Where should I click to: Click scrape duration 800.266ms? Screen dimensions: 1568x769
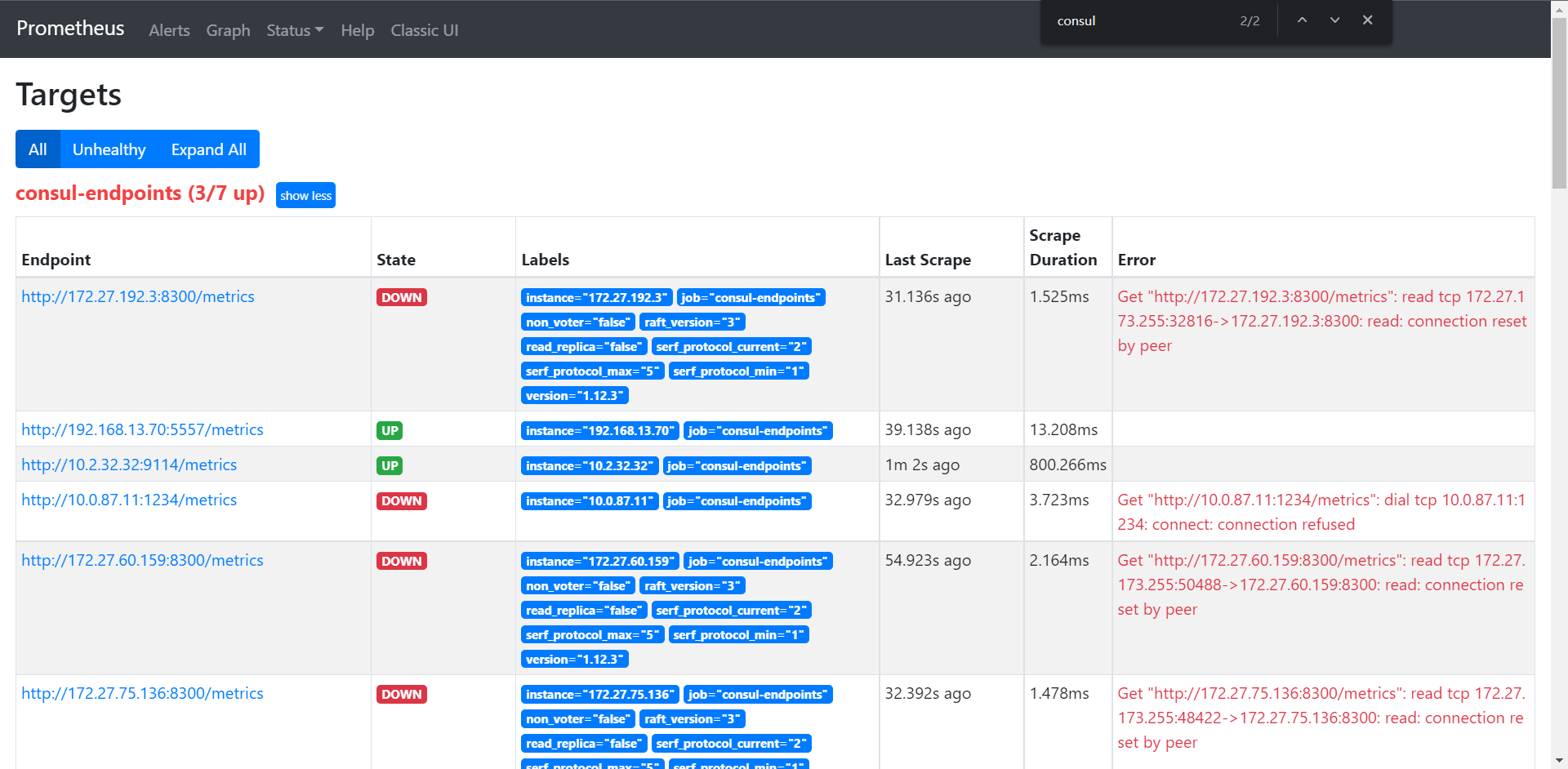click(1067, 465)
